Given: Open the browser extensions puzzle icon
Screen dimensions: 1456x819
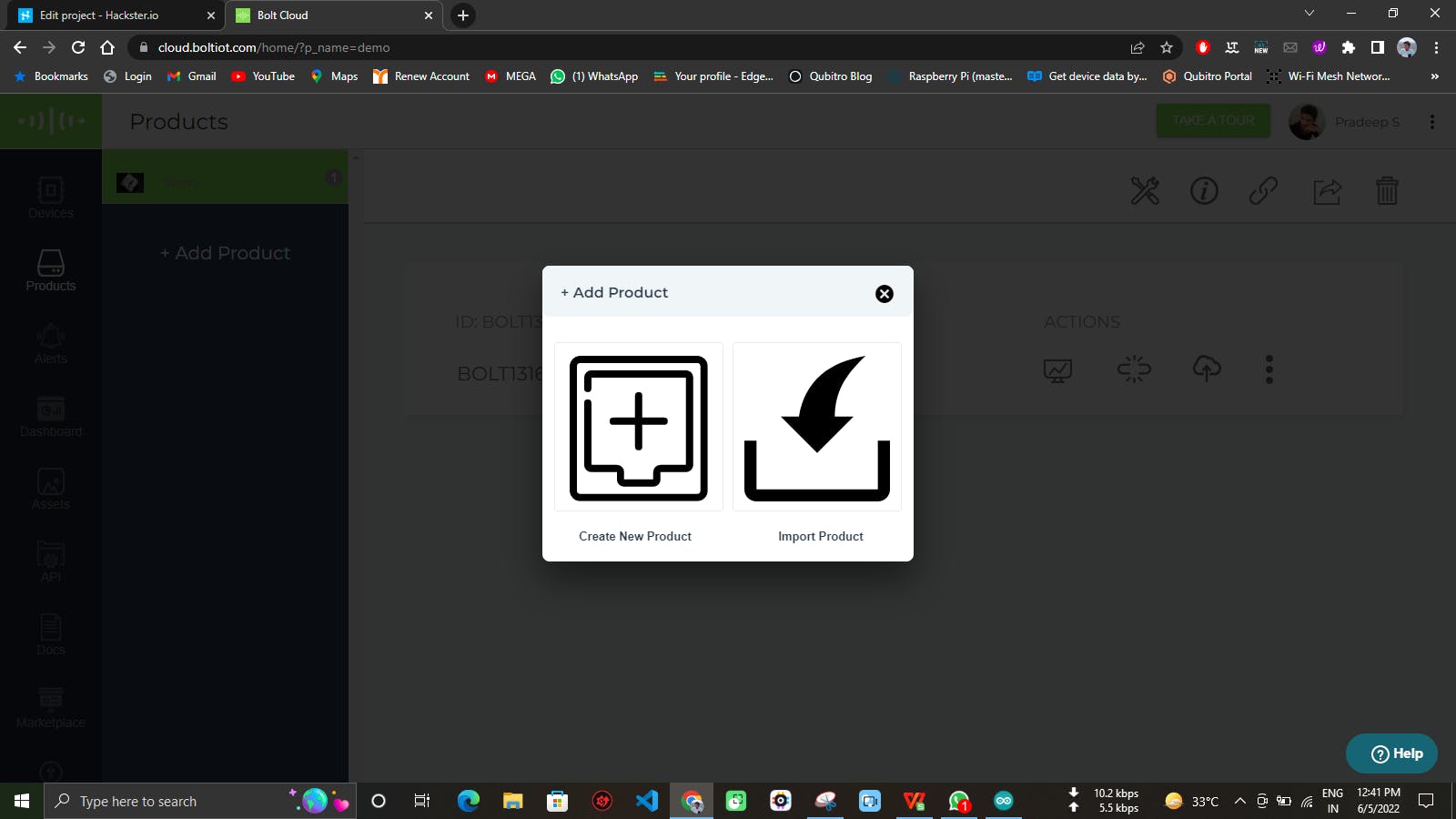Looking at the screenshot, I should pos(1349,47).
